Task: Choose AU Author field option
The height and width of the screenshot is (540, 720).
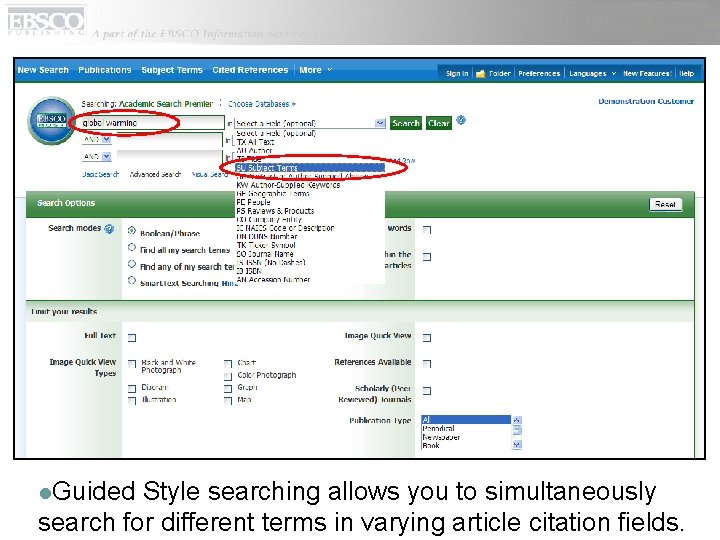Action: 310,151
